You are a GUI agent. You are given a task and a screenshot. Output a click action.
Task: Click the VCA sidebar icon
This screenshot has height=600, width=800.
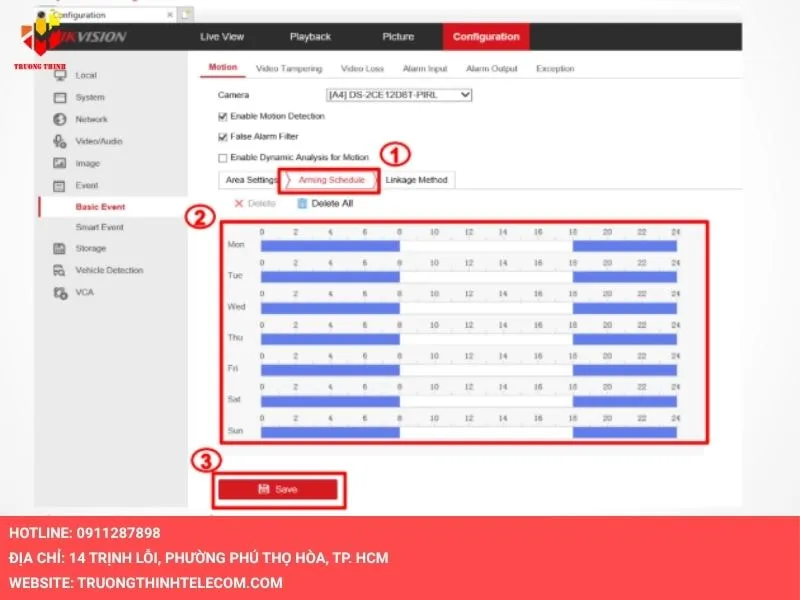click(x=59, y=292)
